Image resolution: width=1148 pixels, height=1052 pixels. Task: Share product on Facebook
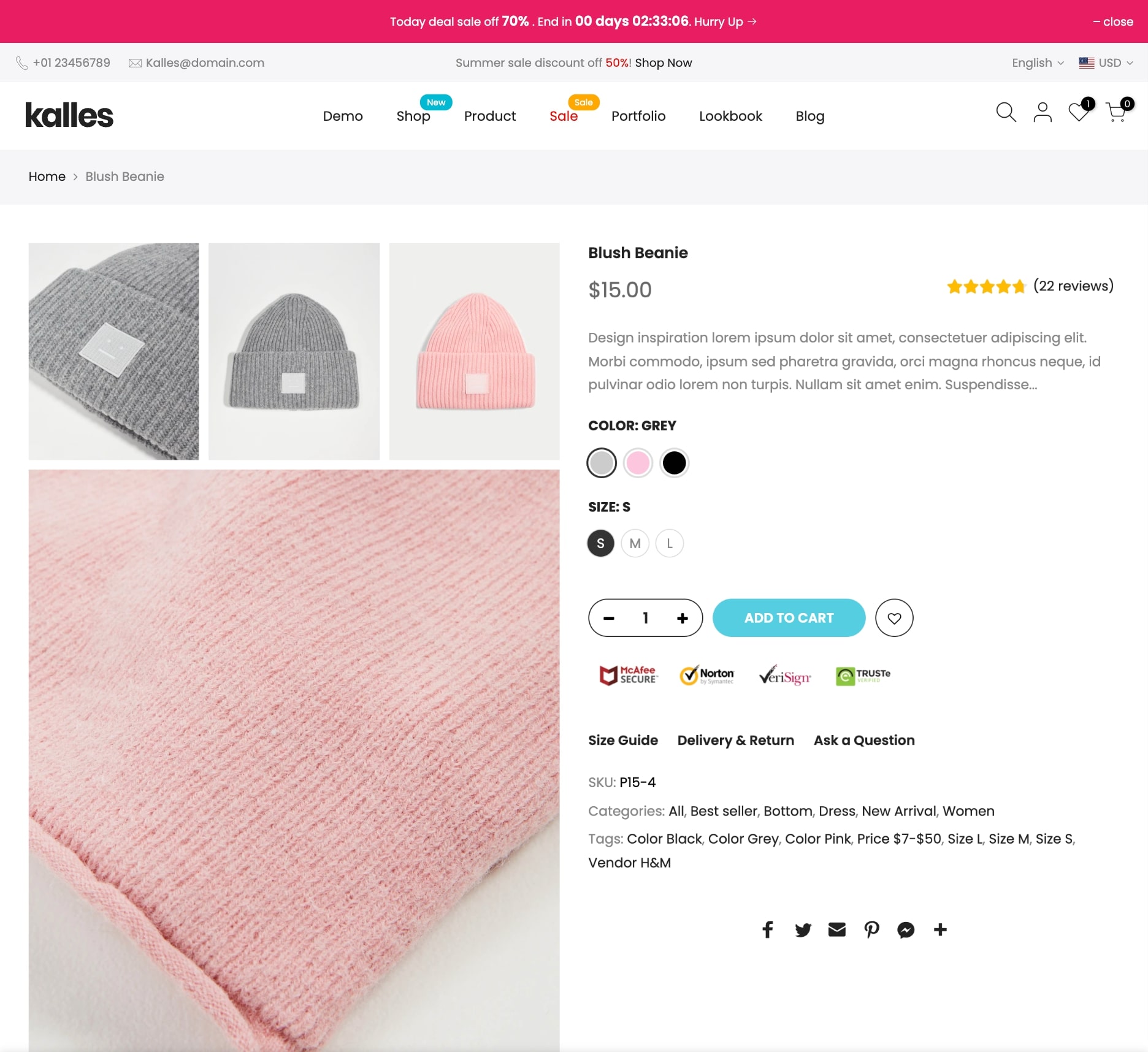(768, 930)
